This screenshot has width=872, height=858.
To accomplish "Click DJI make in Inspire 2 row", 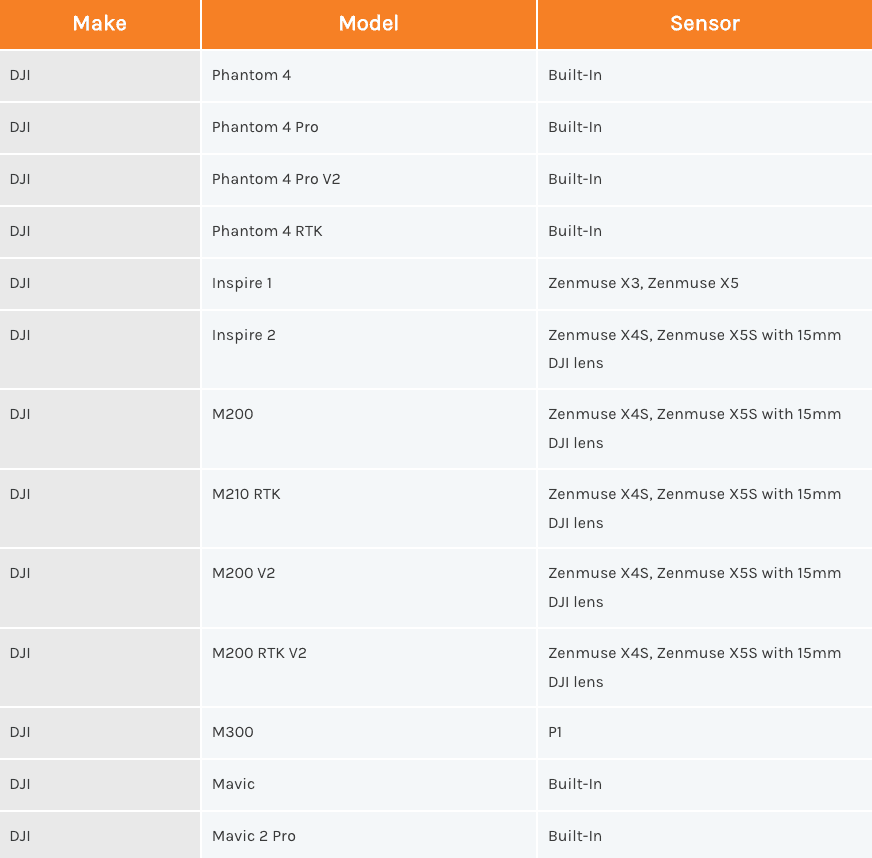I will click(100, 349).
